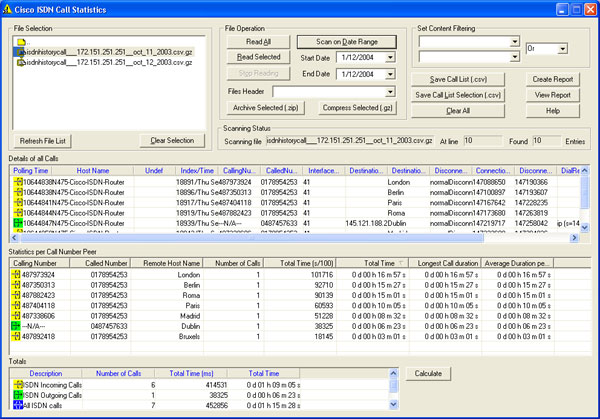Viewport: 600px width, 419px height.
Task: Click the green outgoing call icon for Dublin
Action: tap(16, 326)
